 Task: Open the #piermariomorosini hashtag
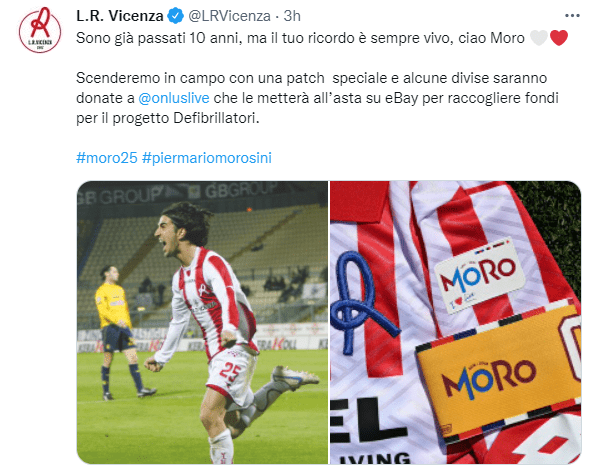coord(207,158)
